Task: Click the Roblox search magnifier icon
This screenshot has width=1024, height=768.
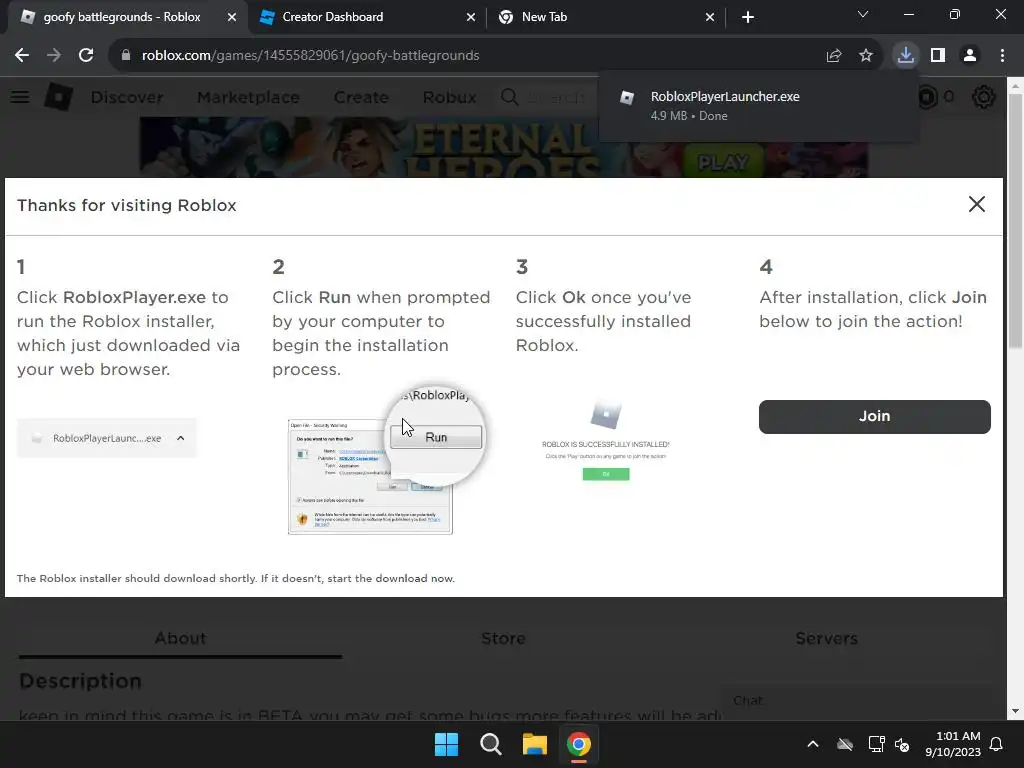Action: click(x=509, y=97)
